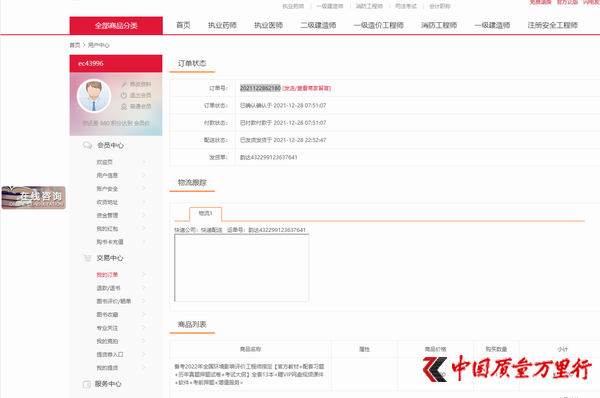
Task: Click inside the empty logistics tracking box
Action: coord(241,268)
